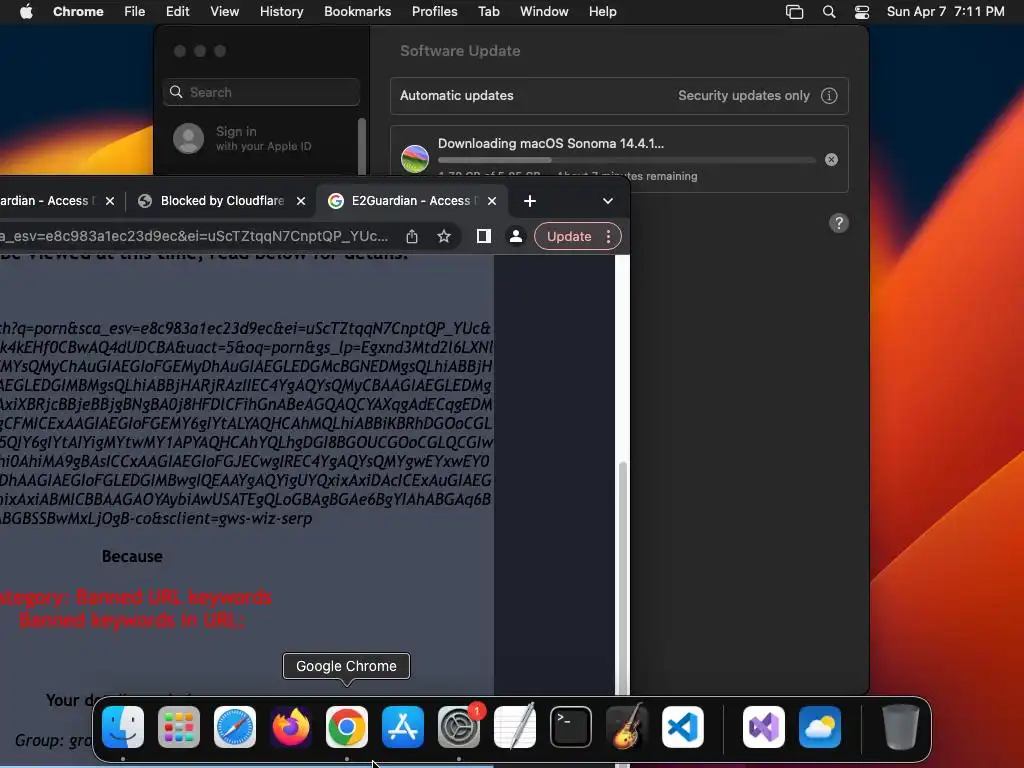Screen dimensions: 1024x768
Task: Click 'Downloading macOS Sonoma 14.4.1...' text
Action: [551, 144]
